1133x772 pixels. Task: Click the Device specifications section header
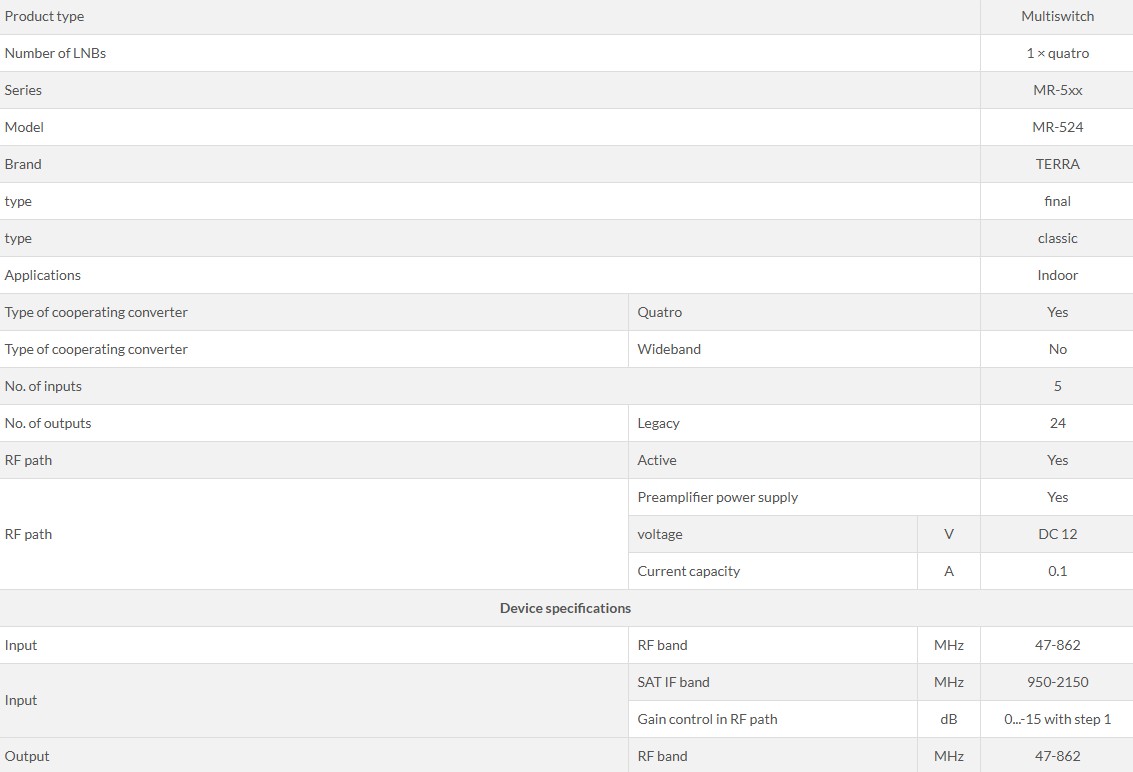pos(565,608)
